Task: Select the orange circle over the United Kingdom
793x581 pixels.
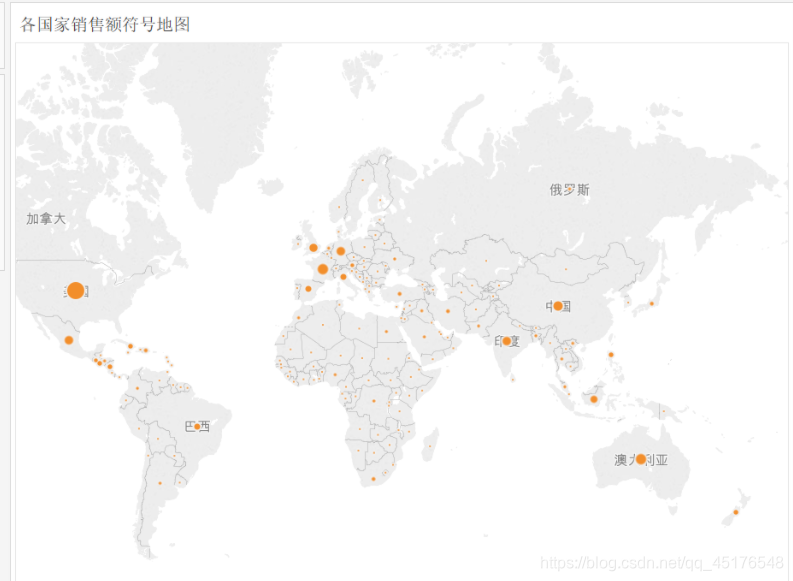Action: pyautogui.click(x=314, y=248)
